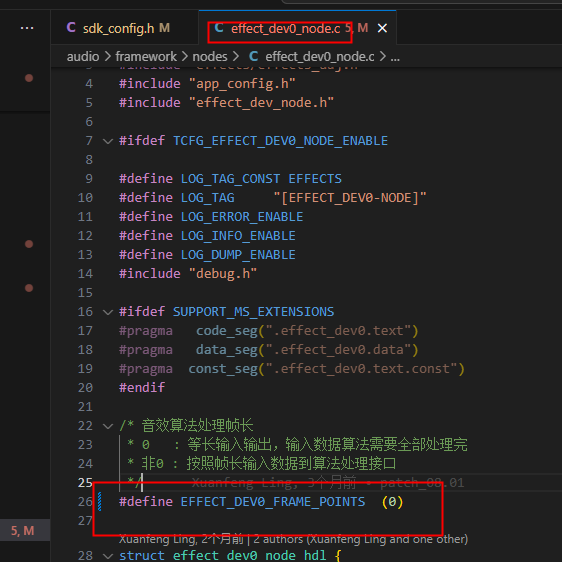Image resolution: width=562 pixels, height=562 pixels.
Task: Click the modified-line gutter marker on line 26
Action: coord(100,501)
